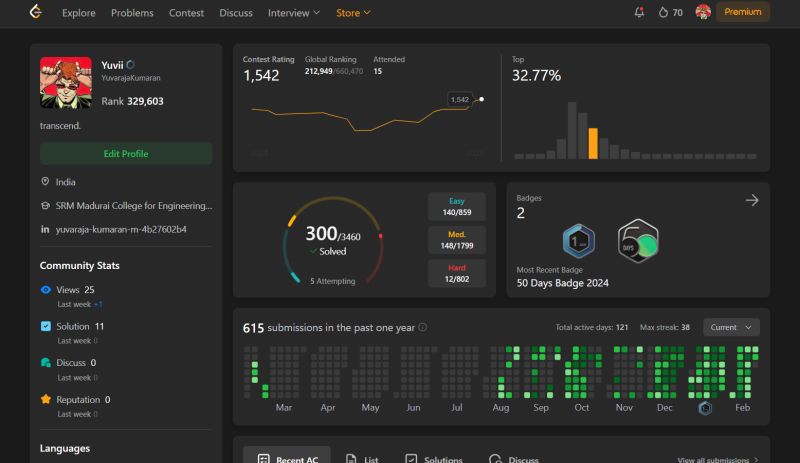
Task: Switch to the Discuss tab below heatmap
Action: tap(514, 459)
